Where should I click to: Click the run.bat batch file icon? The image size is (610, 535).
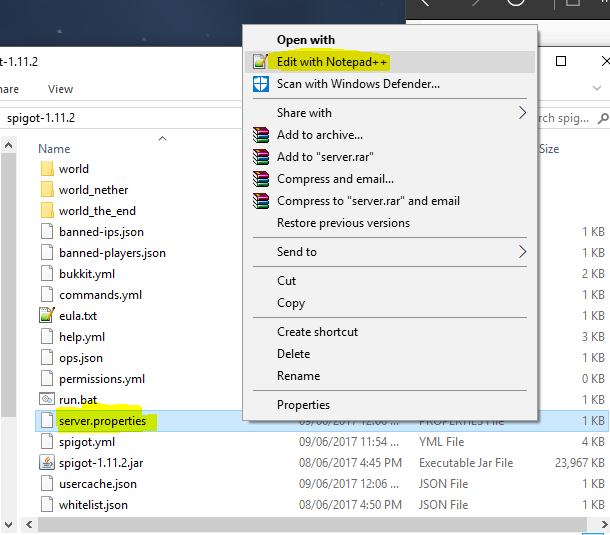tap(47, 399)
